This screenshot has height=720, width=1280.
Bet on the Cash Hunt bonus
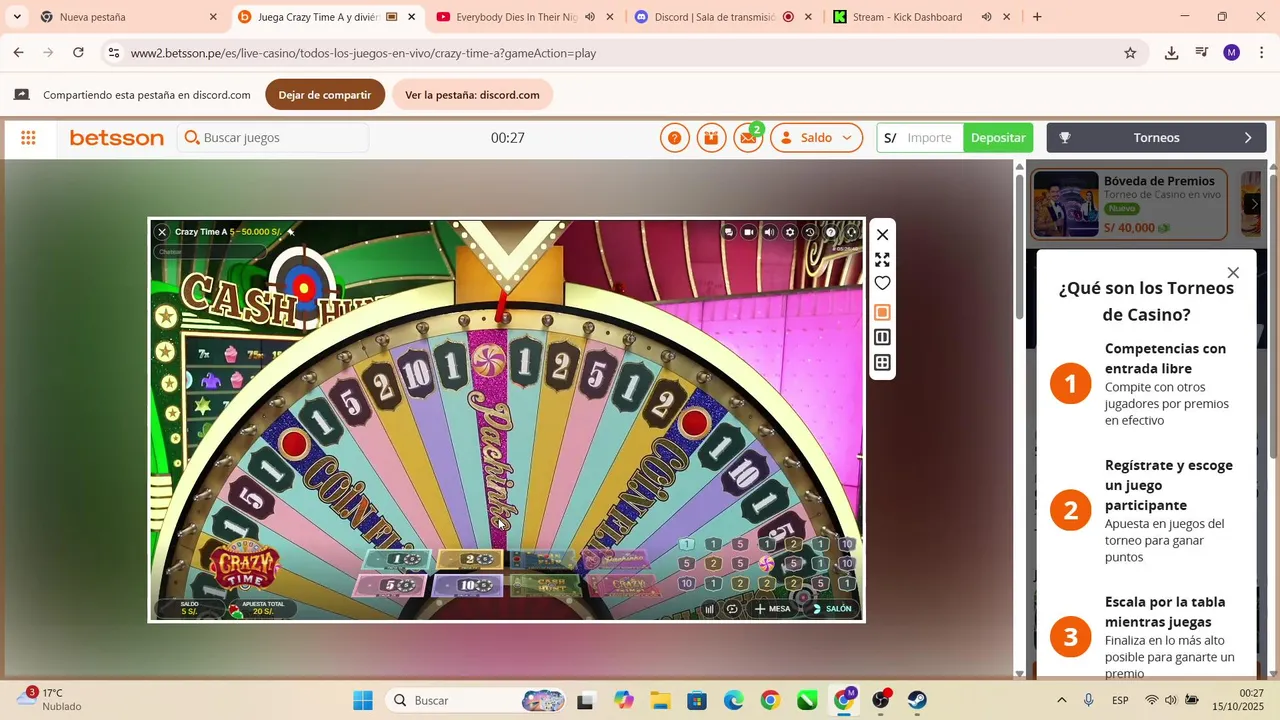coord(546,585)
